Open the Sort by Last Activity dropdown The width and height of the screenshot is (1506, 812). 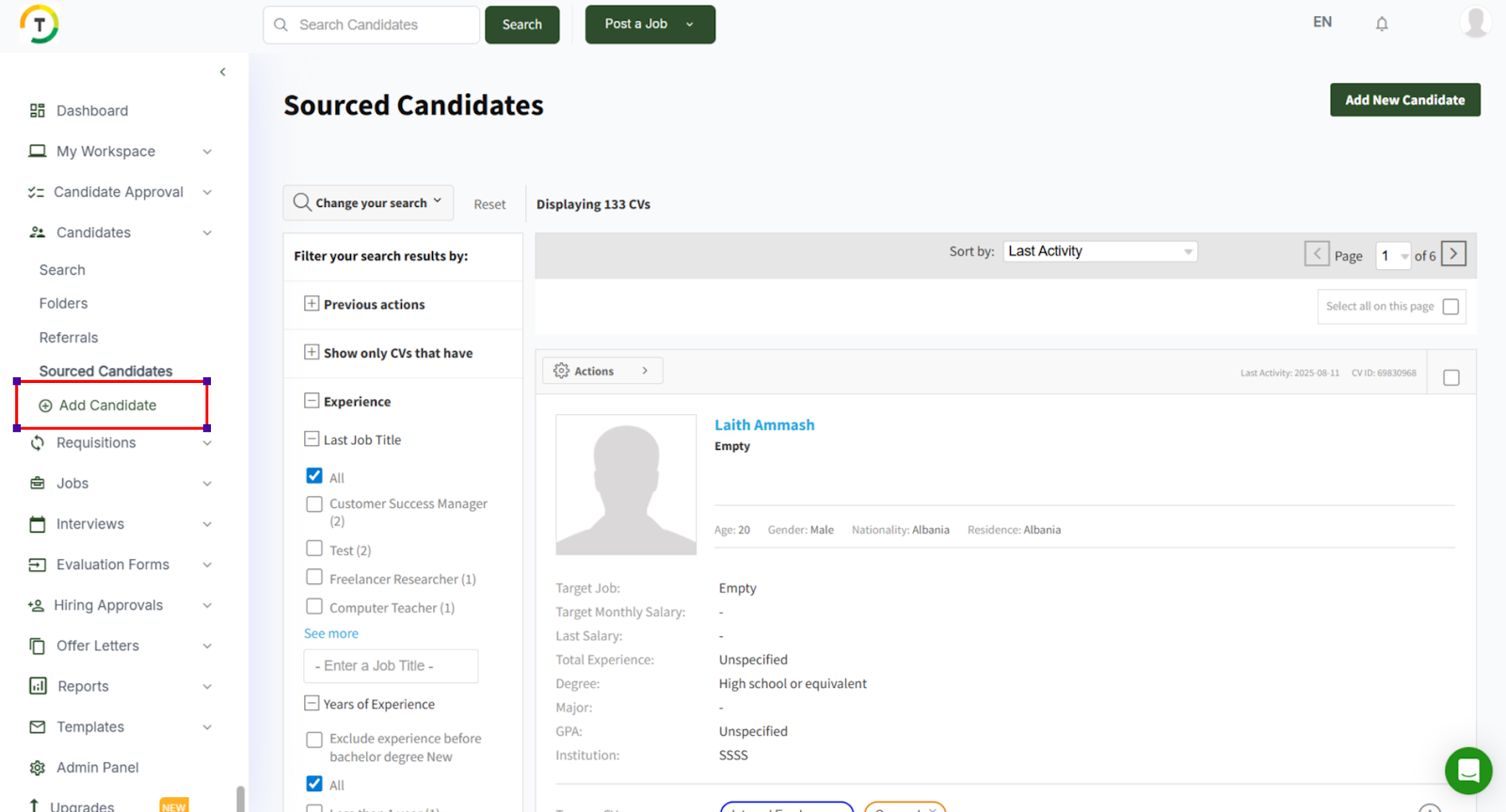tap(1099, 251)
